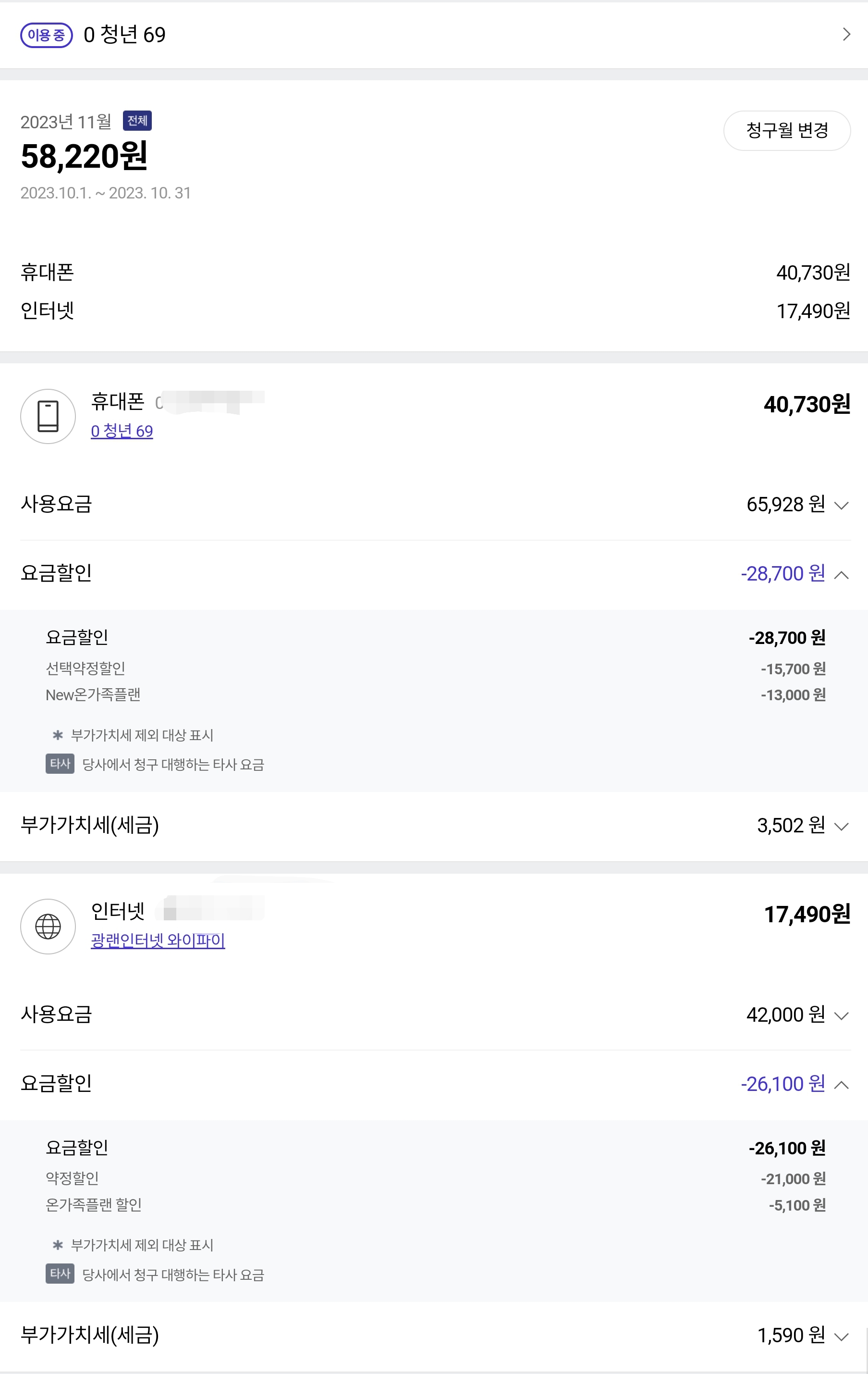This screenshot has height=1374, width=868.
Task: Click the 0 청년 69 plan title at top
Action: pyautogui.click(x=124, y=36)
